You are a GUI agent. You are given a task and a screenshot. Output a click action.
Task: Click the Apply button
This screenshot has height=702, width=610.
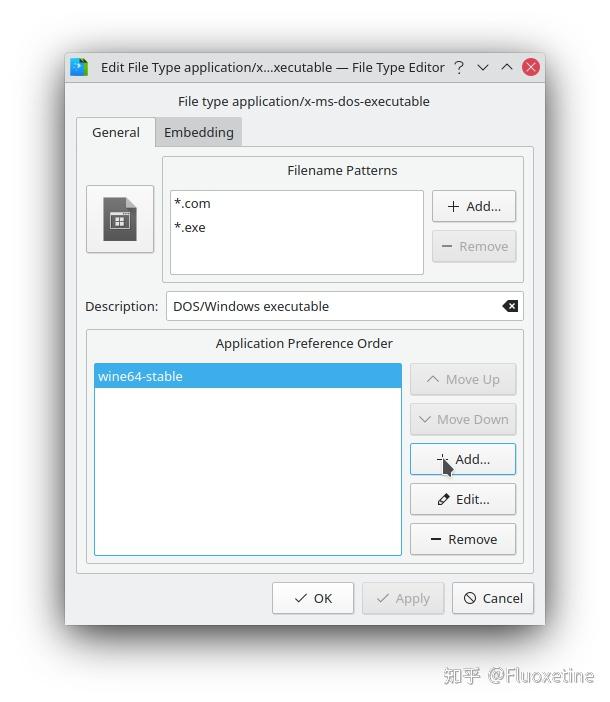pos(403,599)
